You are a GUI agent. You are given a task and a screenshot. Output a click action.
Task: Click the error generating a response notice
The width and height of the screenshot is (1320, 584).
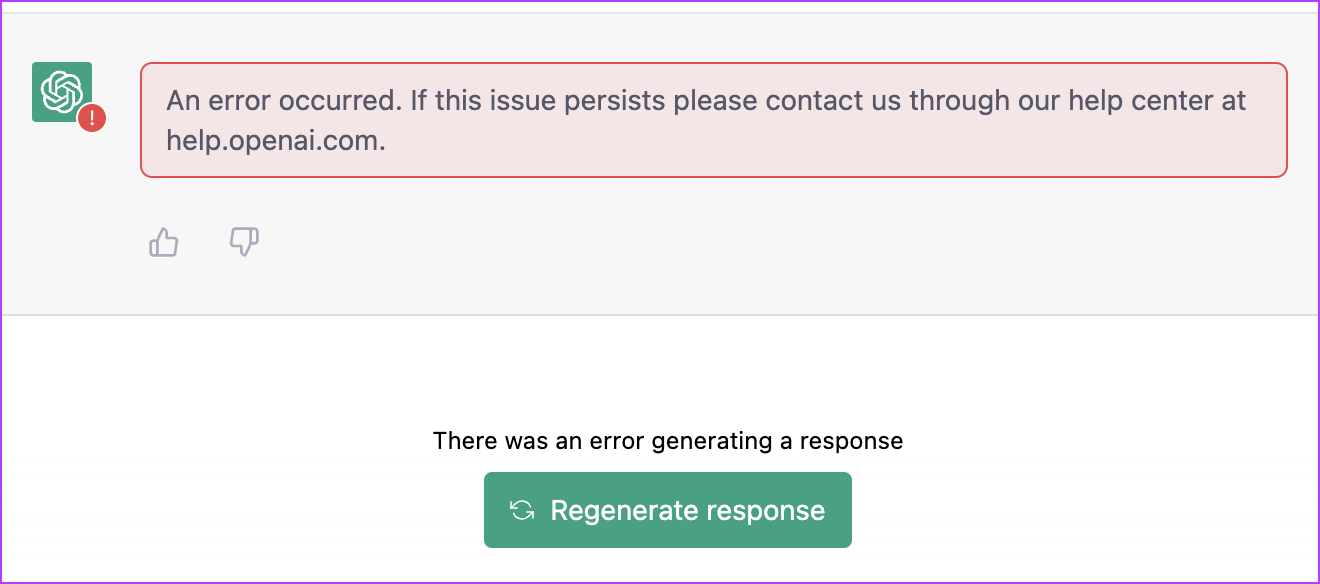coord(667,440)
